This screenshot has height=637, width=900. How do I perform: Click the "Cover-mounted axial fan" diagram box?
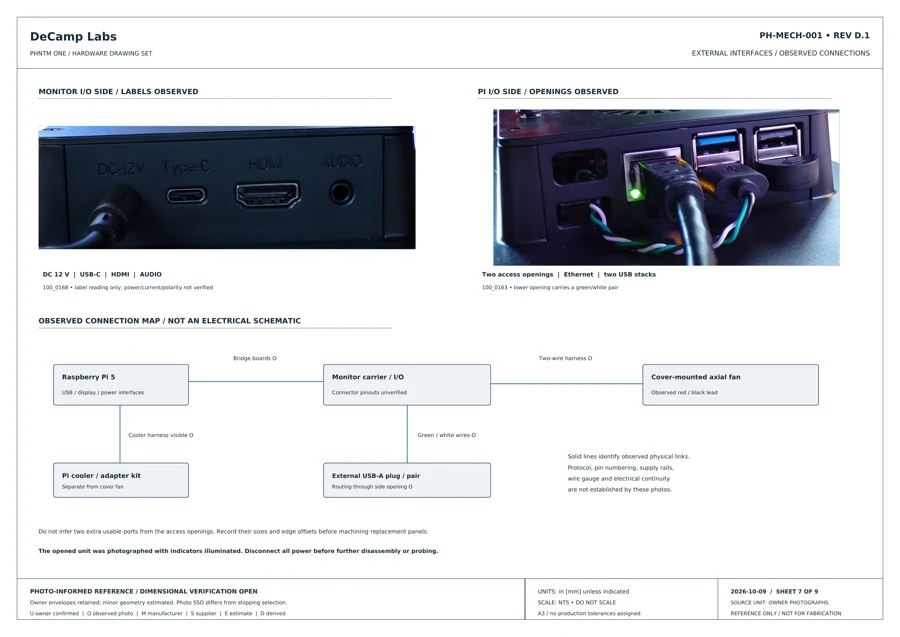click(x=730, y=384)
